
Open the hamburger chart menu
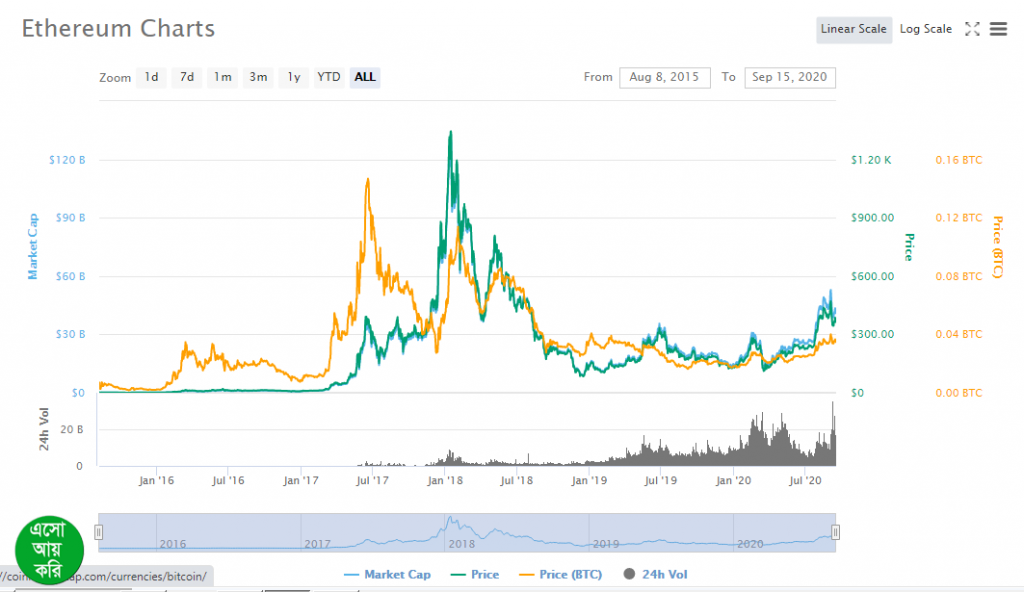pos(998,29)
